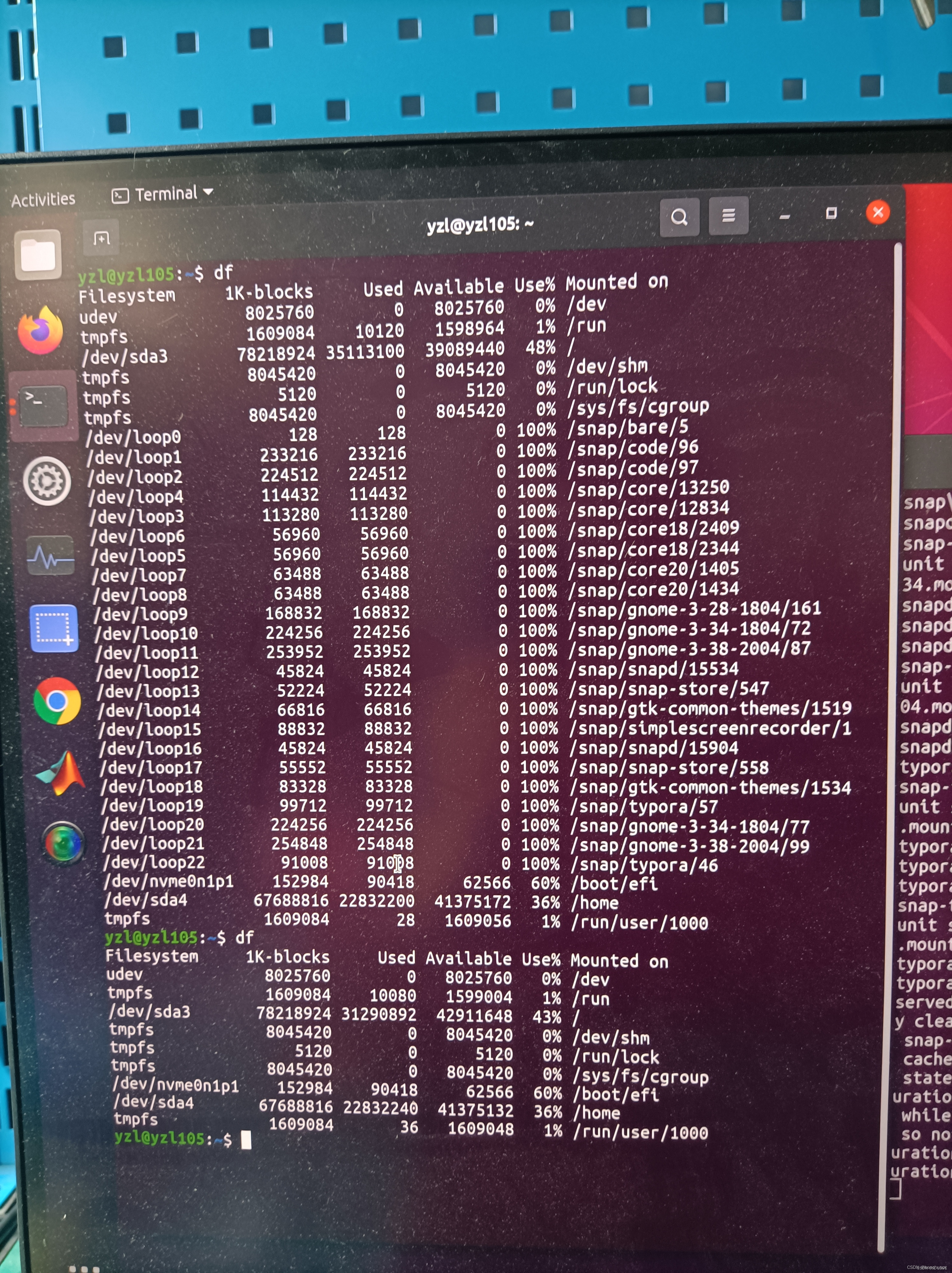Close the terminal window
The height and width of the screenshot is (1273, 952).
[x=878, y=212]
